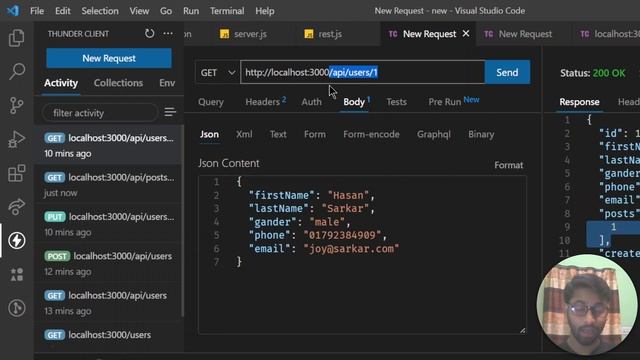Image resolution: width=640 pixels, height=360 pixels.
Task: Open the Selection menu
Action: tap(100, 11)
